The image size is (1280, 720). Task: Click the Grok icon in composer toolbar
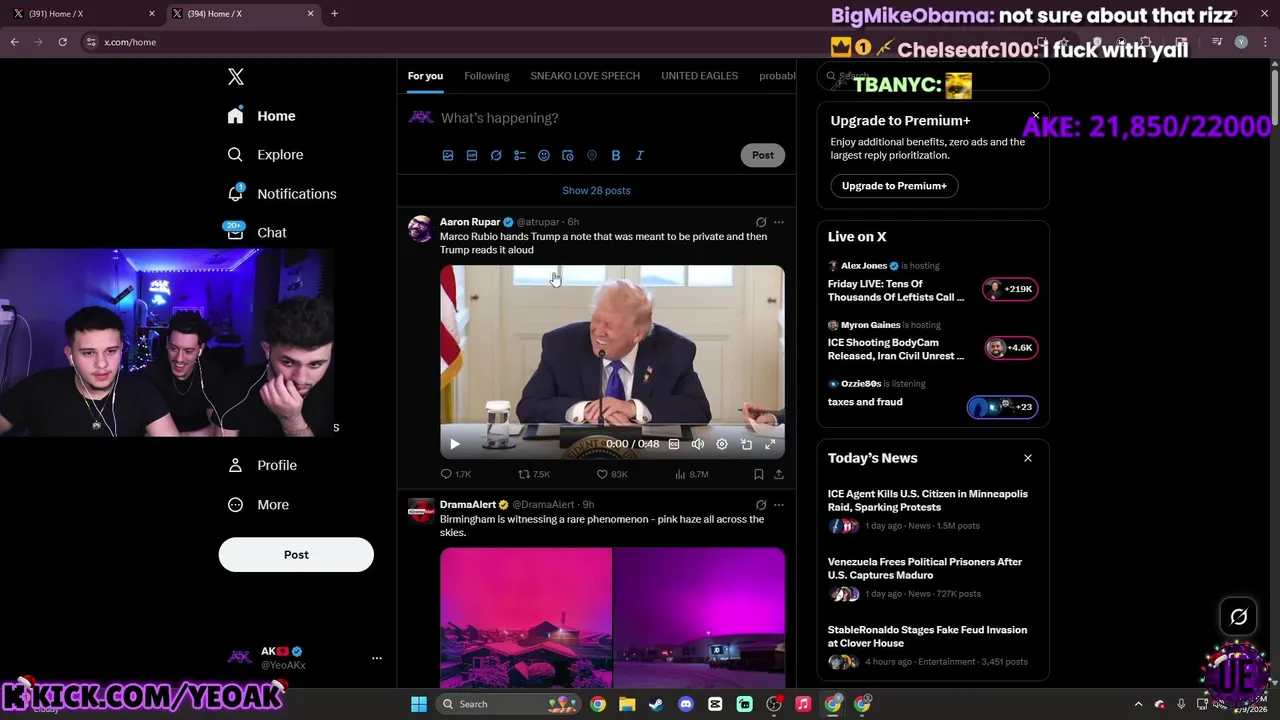[x=496, y=155]
